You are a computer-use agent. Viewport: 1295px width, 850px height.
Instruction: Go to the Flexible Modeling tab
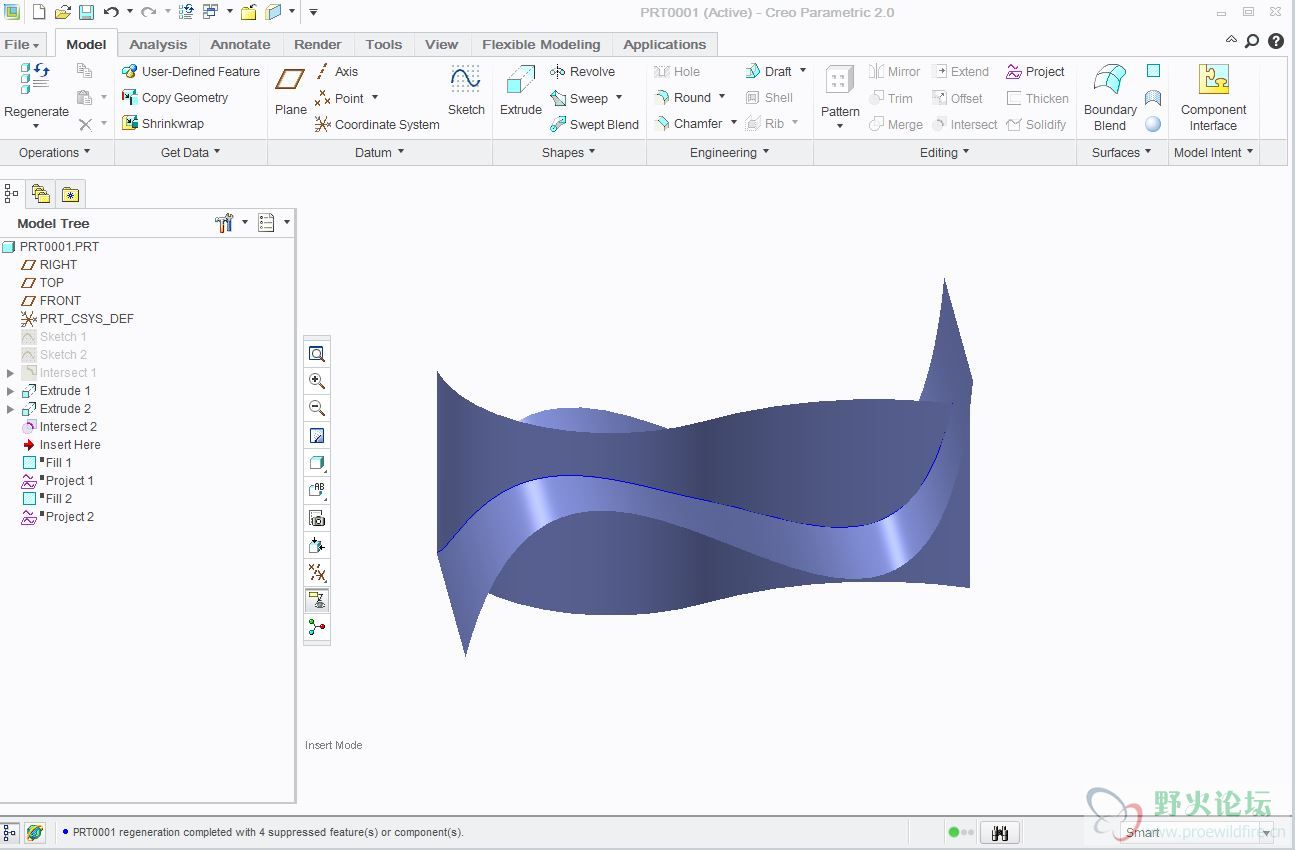541,44
